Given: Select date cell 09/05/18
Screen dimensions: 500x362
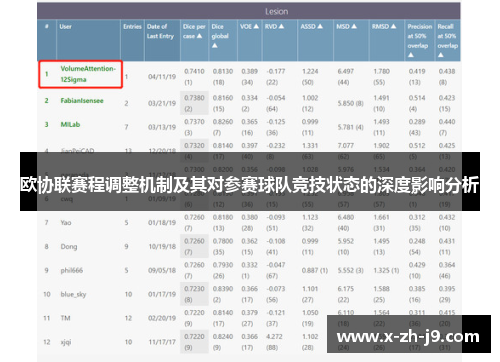Looking at the screenshot, I should [162, 270].
